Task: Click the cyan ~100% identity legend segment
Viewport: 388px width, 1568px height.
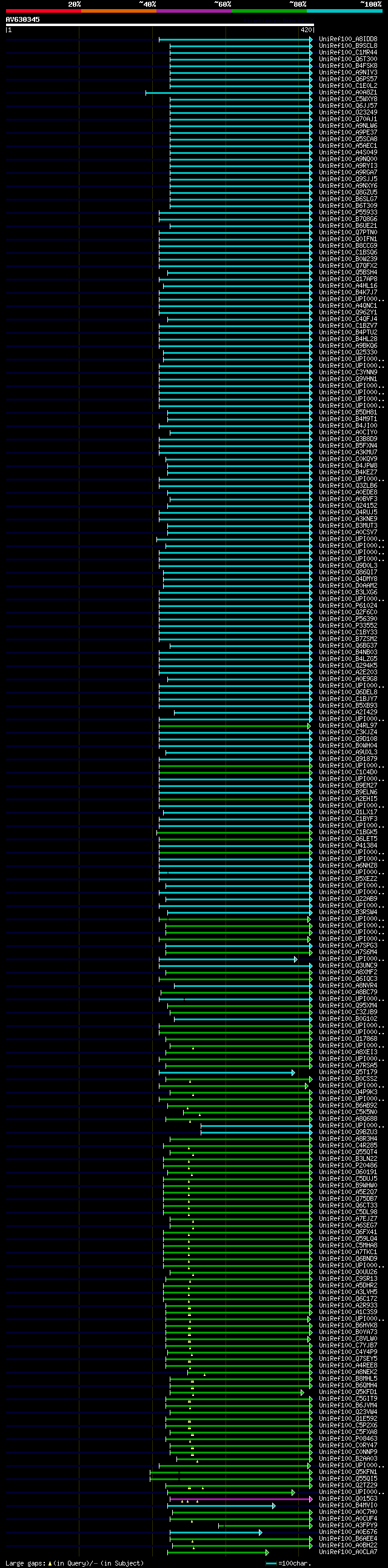Action: [344, 11]
